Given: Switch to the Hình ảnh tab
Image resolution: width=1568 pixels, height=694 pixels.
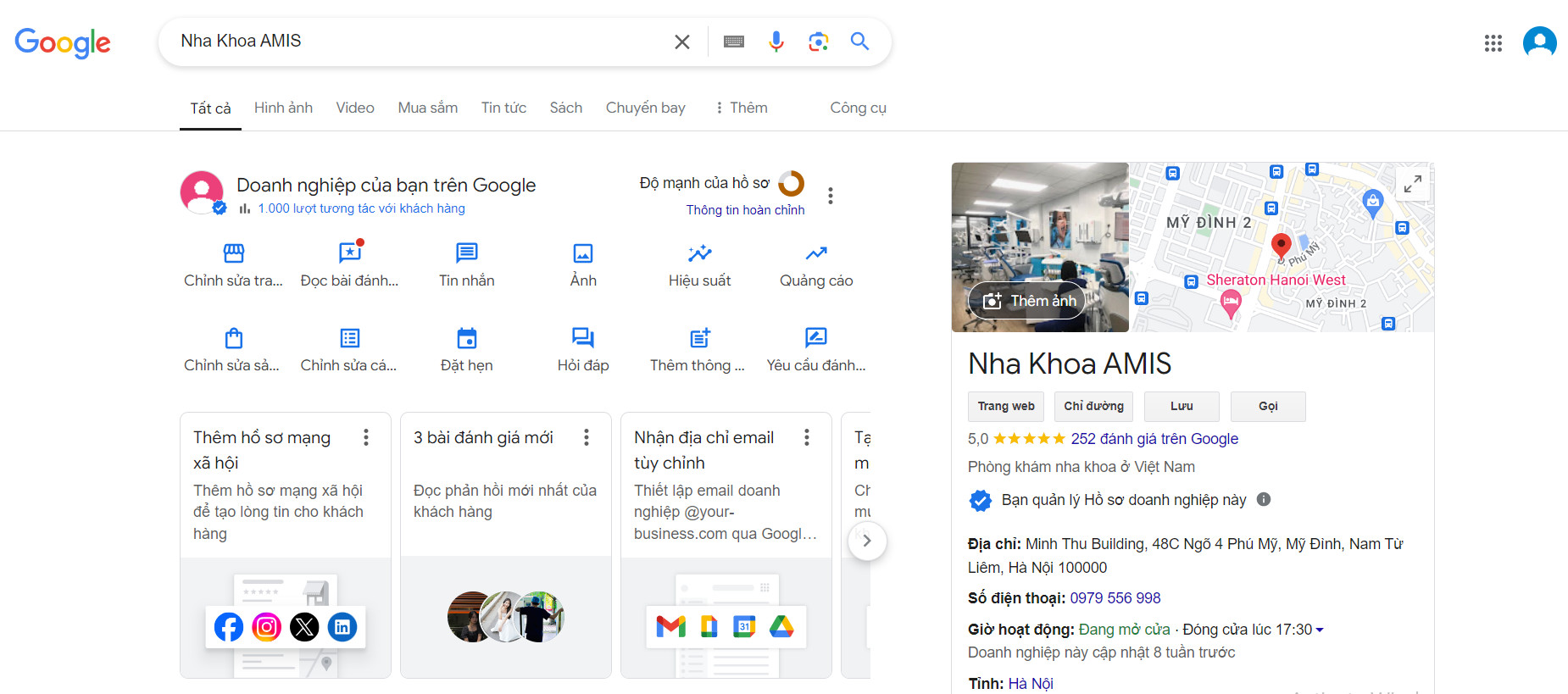Looking at the screenshot, I should [283, 108].
